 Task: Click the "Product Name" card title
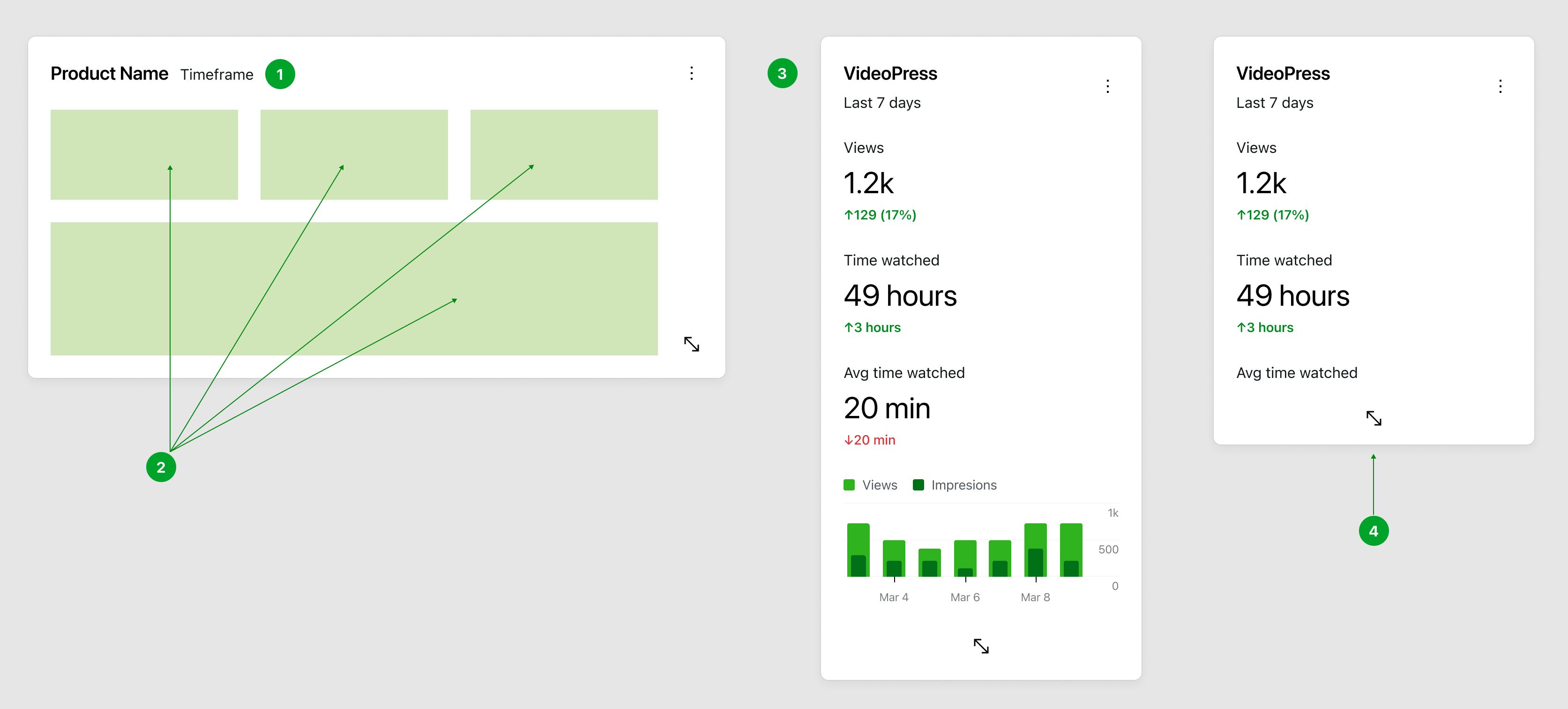[x=109, y=74]
